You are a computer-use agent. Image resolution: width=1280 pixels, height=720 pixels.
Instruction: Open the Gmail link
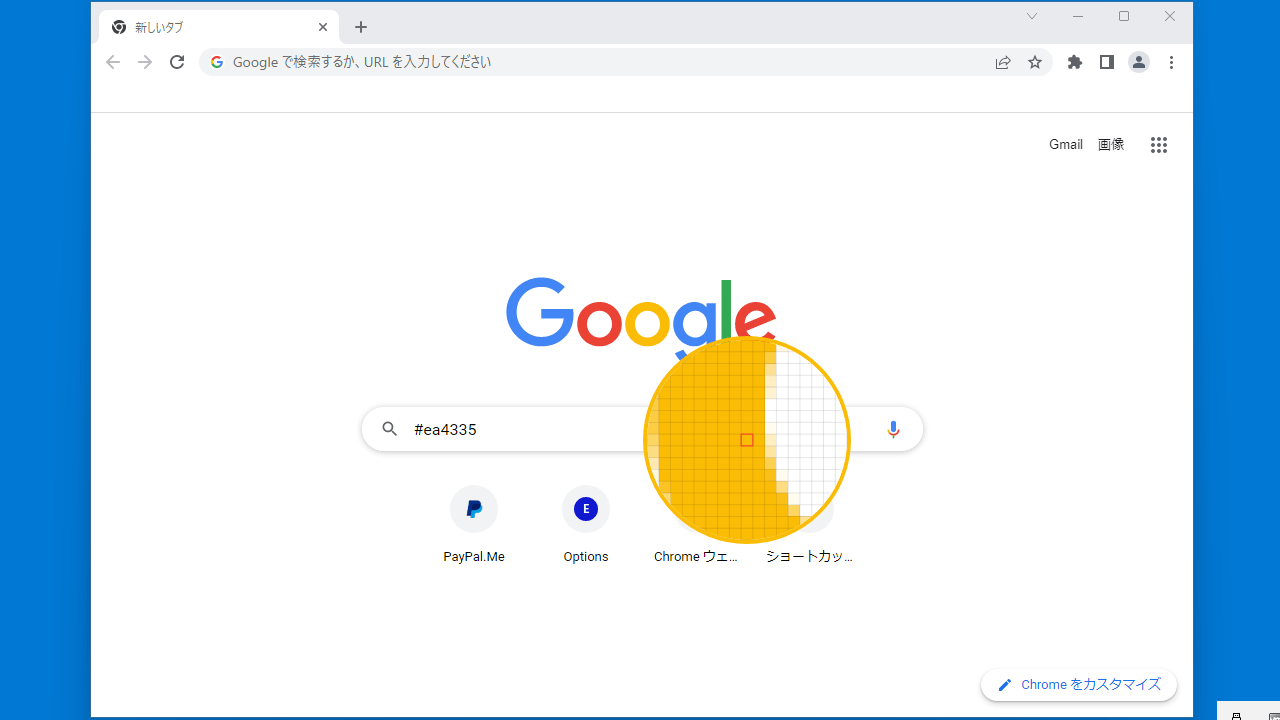point(1066,145)
